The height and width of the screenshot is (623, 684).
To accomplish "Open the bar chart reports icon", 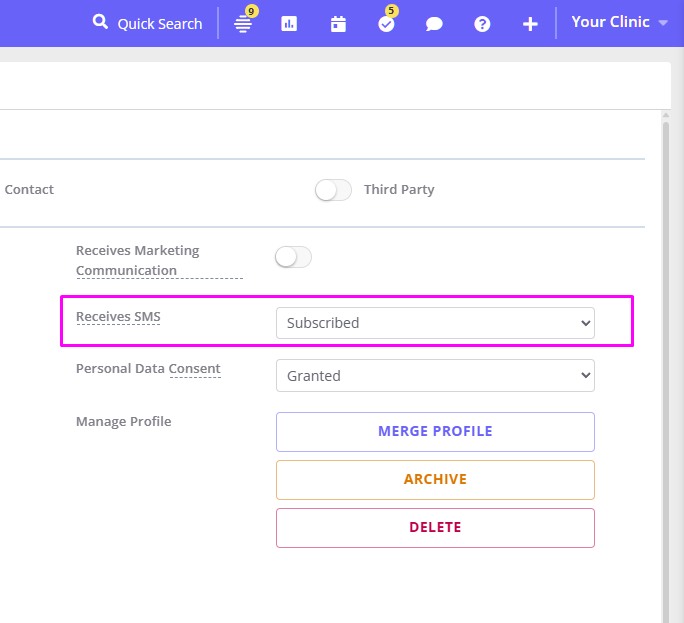I will click(289, 24).
